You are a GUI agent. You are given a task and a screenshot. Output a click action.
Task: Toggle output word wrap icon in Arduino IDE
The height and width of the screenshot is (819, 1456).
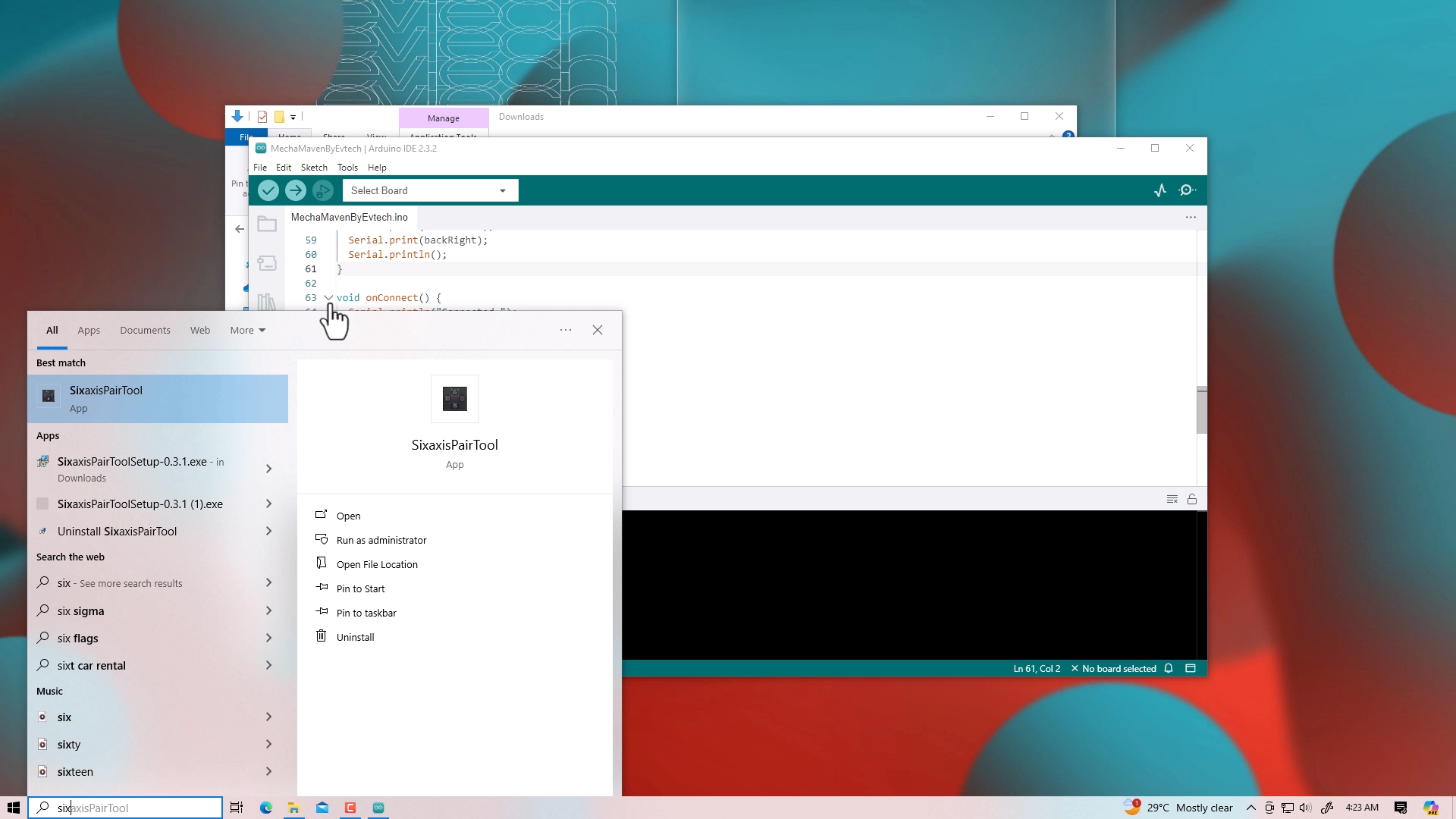1172,499
